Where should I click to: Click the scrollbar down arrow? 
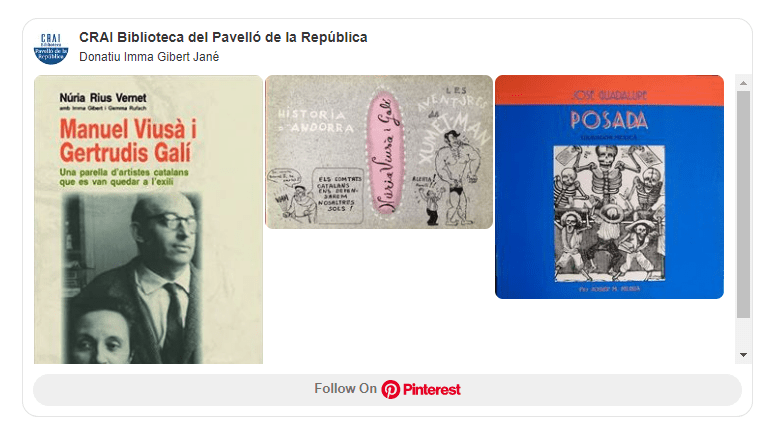tap(743, 355)
